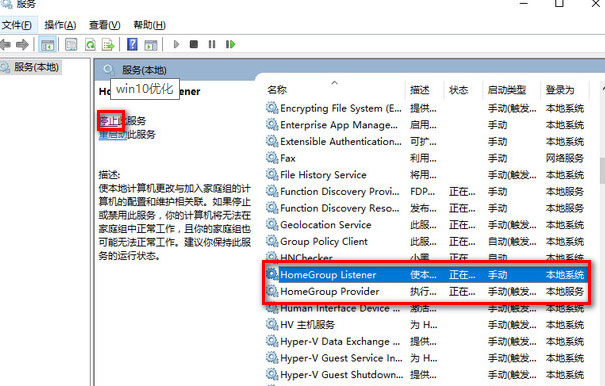The width and height of the screenshot is (605, 386).
Task: Click gear icon of Group Policy Client
Action: [272, 241]
